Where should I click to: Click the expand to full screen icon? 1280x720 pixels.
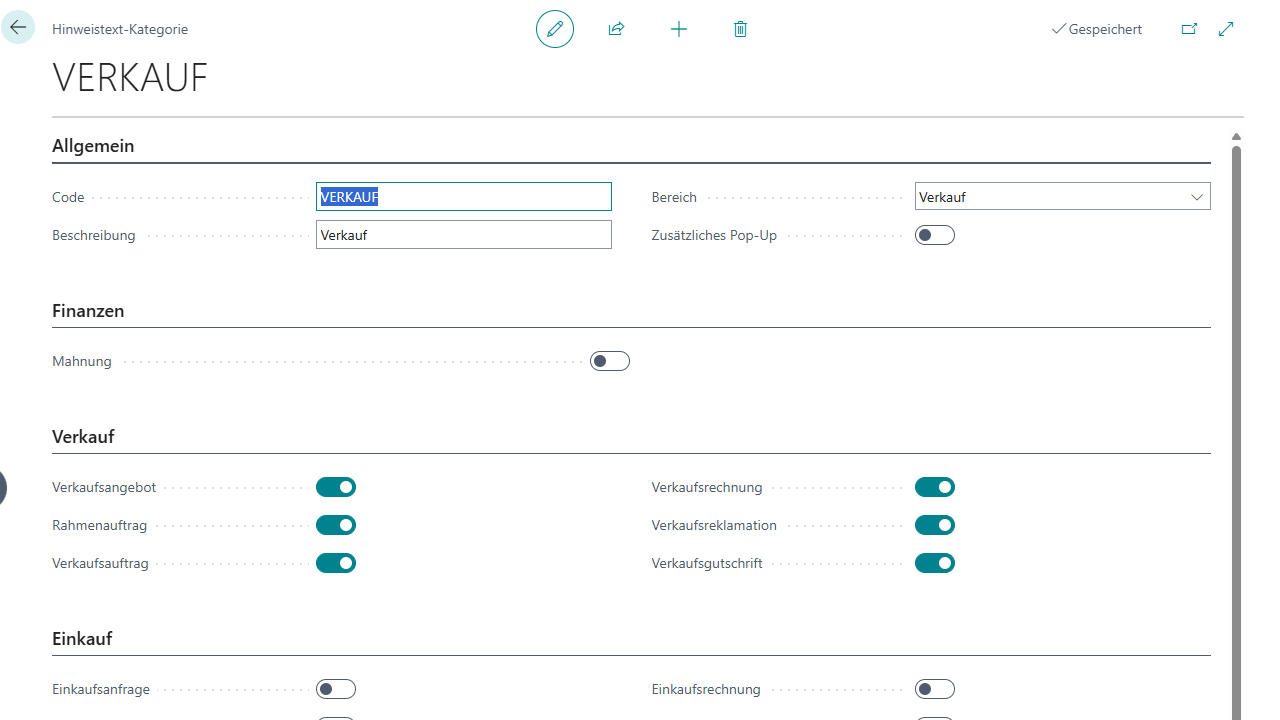click(x=1226, y=29)
